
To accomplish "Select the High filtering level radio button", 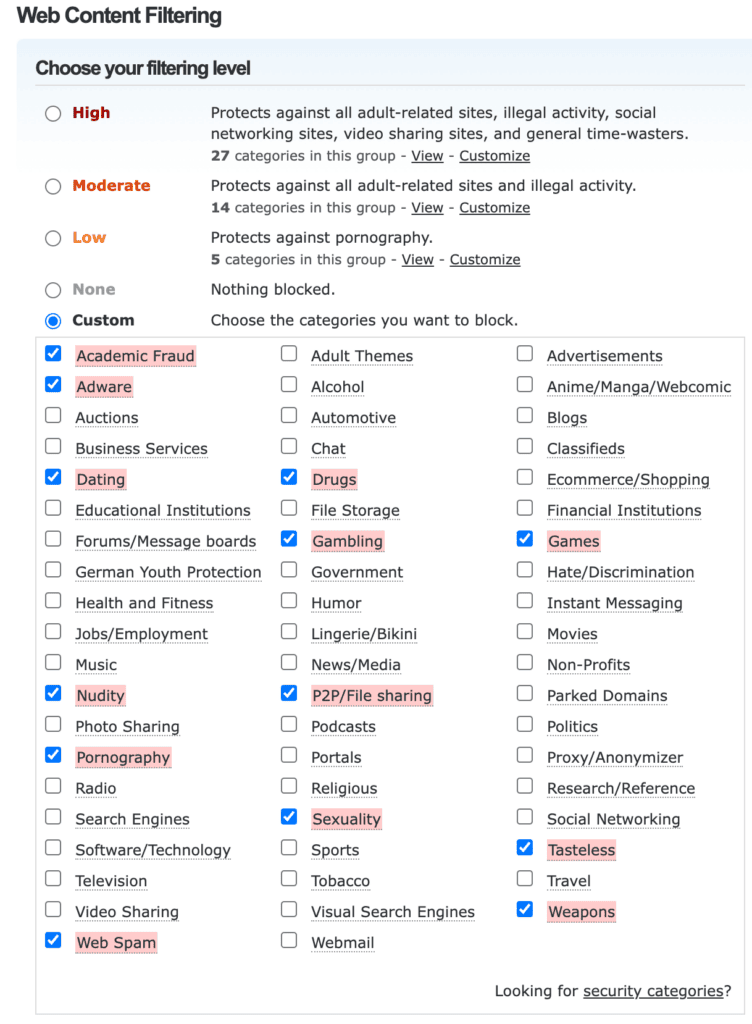I will 53,114.
